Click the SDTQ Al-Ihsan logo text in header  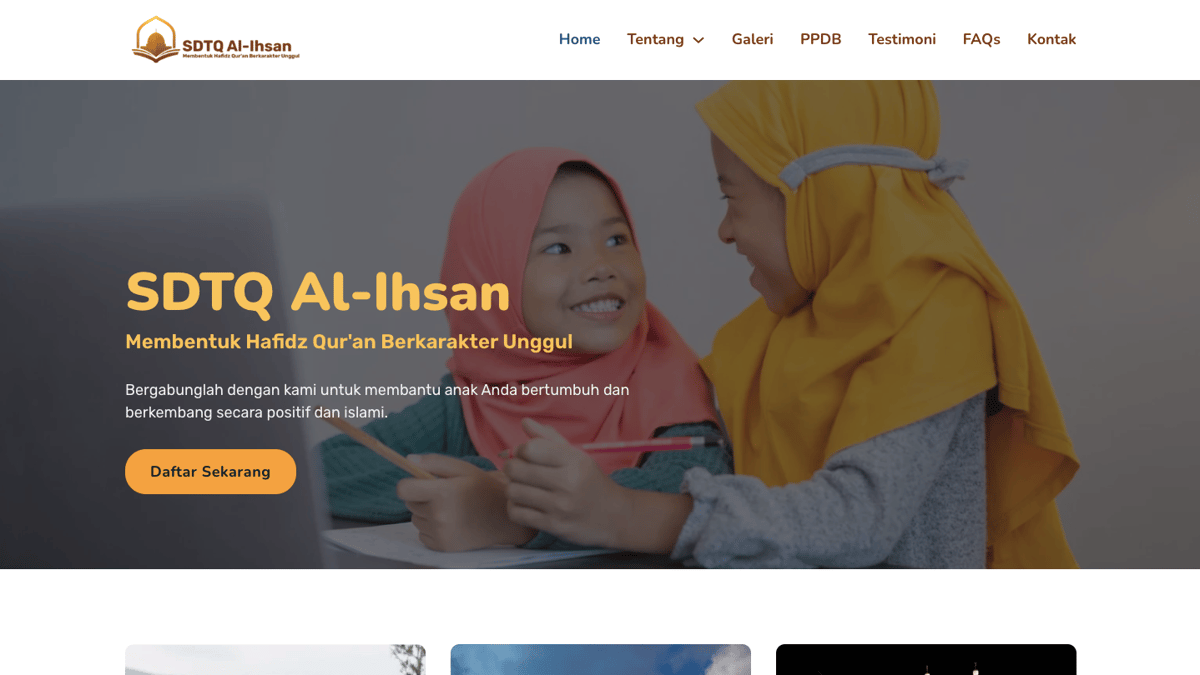pyautogui.click(x=237, y=45)
